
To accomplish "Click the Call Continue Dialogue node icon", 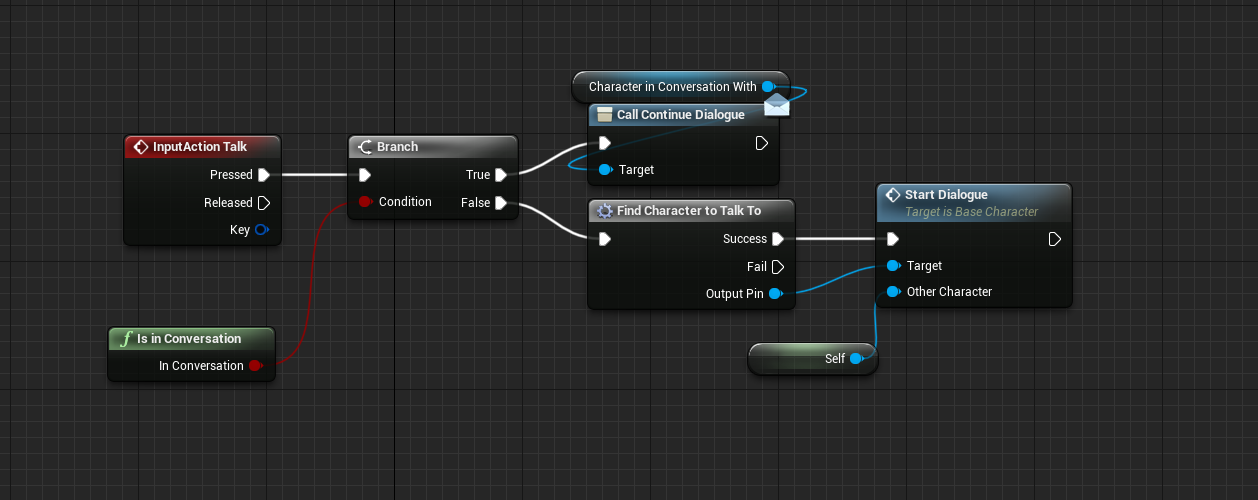I will (604, 115).
